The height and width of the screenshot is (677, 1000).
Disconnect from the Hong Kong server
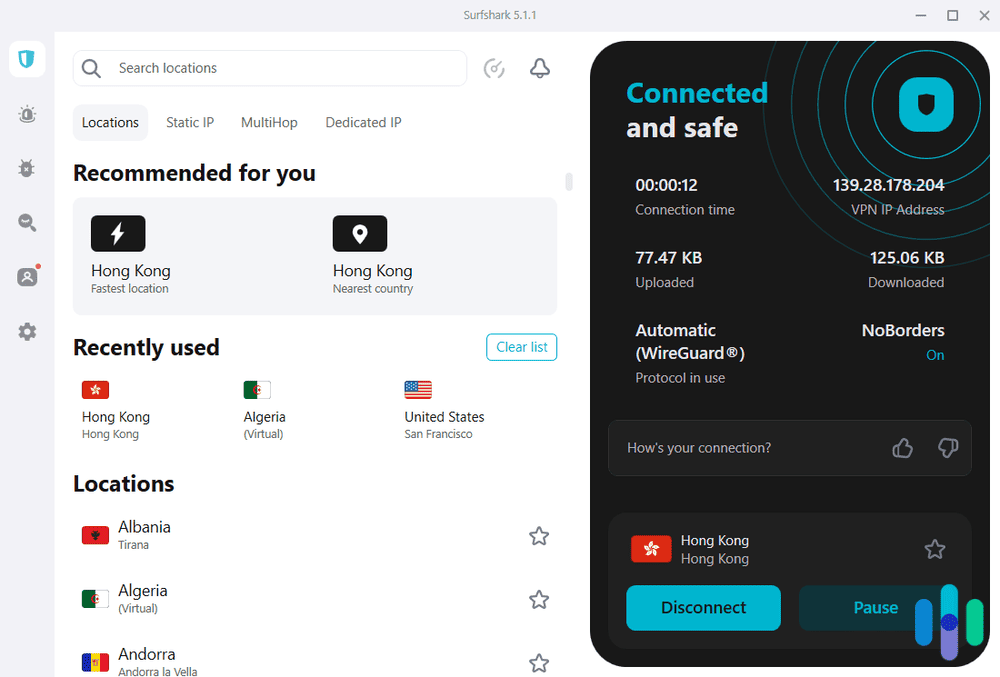(703, 607)
